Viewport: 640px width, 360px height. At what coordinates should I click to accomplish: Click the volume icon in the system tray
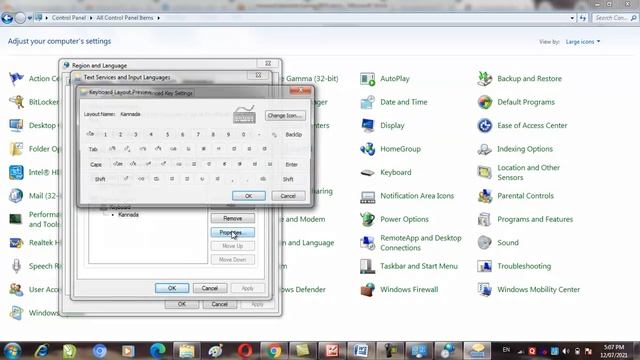pyautogui.click(x=566, y=351)
